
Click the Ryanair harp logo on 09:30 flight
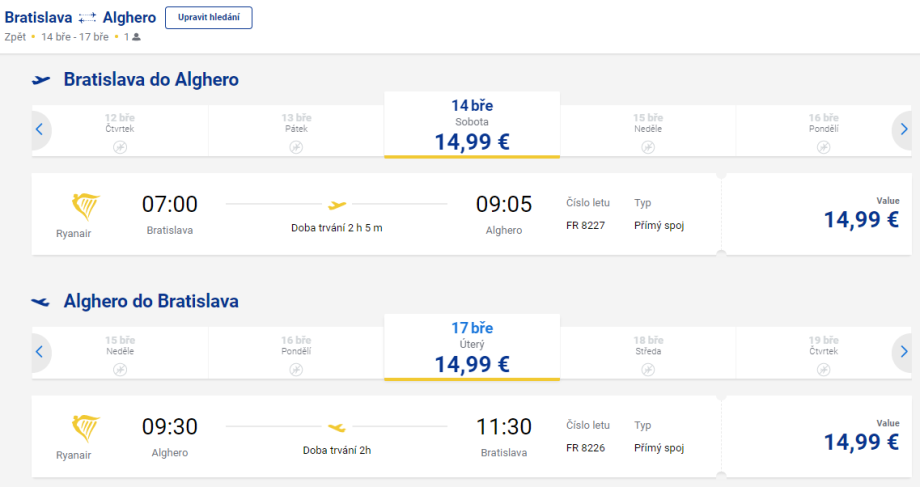tap(86, 430)
